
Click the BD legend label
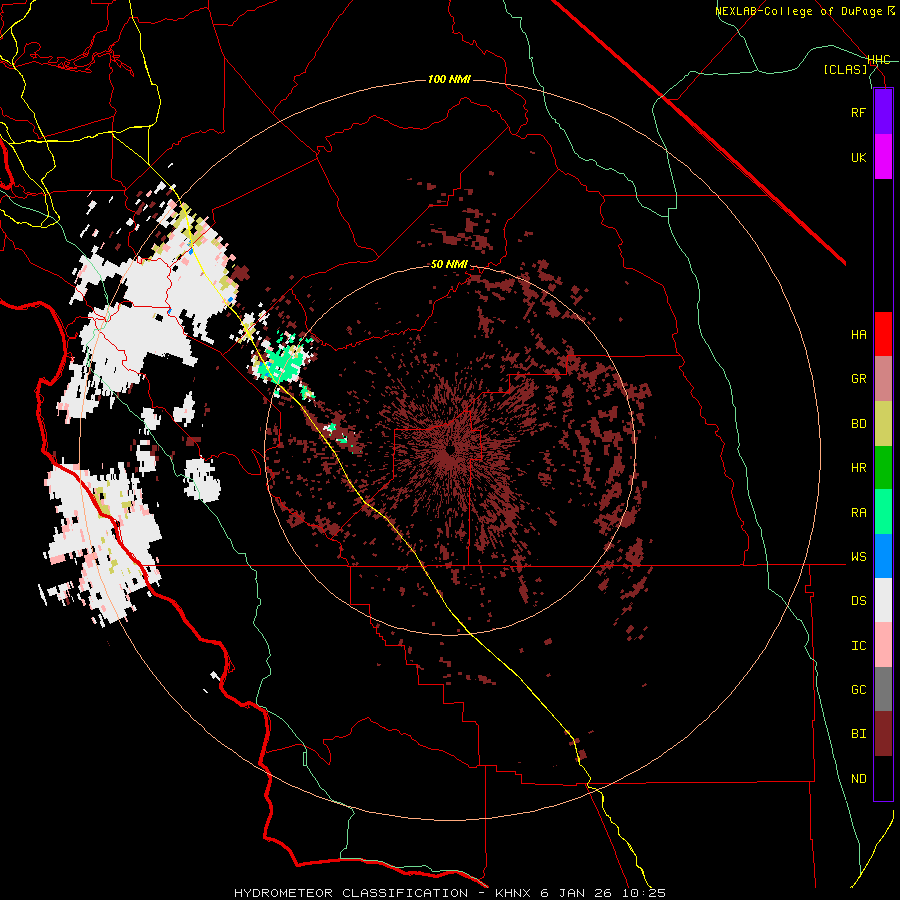click(x=858, y=424)
